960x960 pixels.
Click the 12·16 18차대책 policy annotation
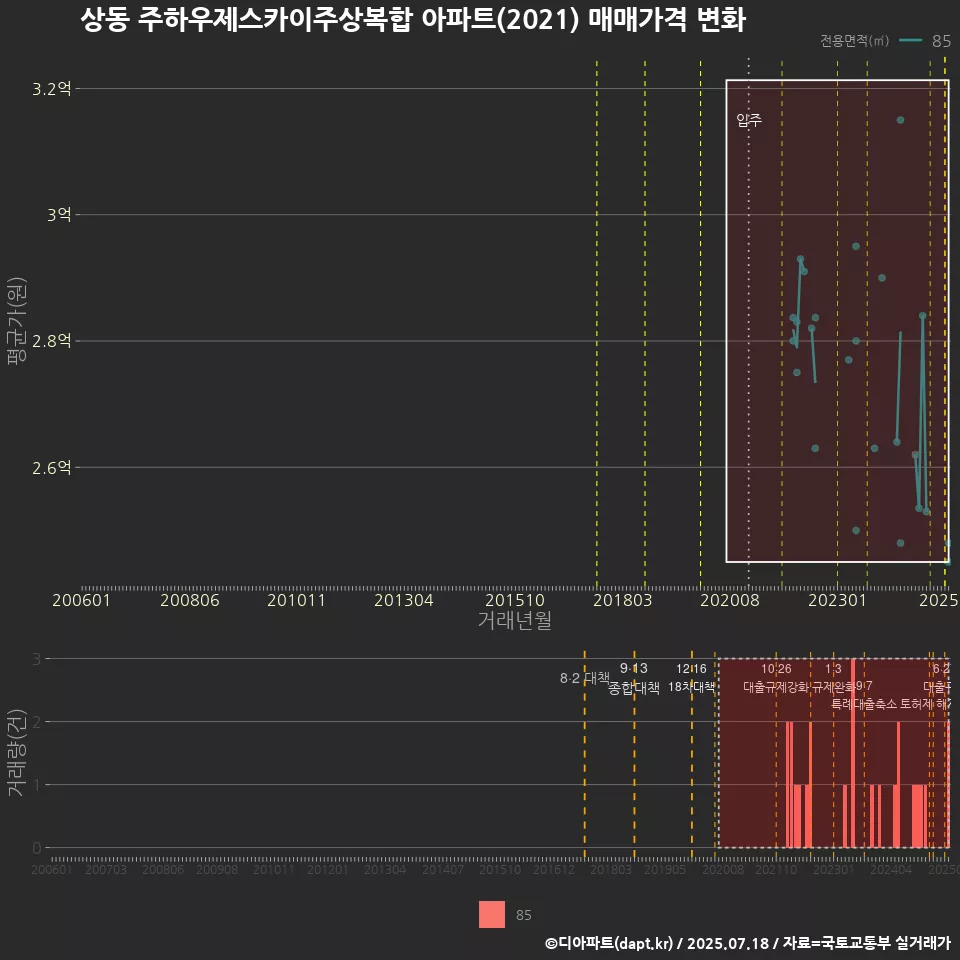(x=691, y=678)
